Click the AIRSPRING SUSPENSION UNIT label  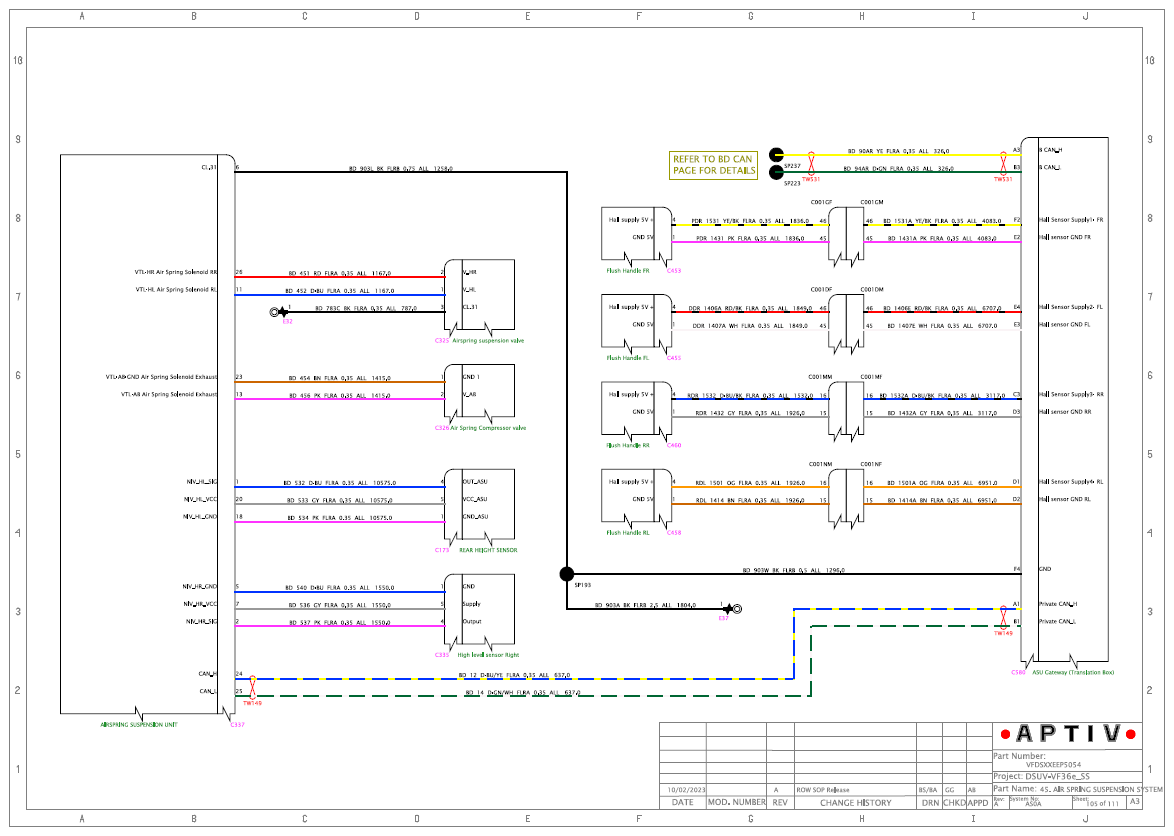139,724
